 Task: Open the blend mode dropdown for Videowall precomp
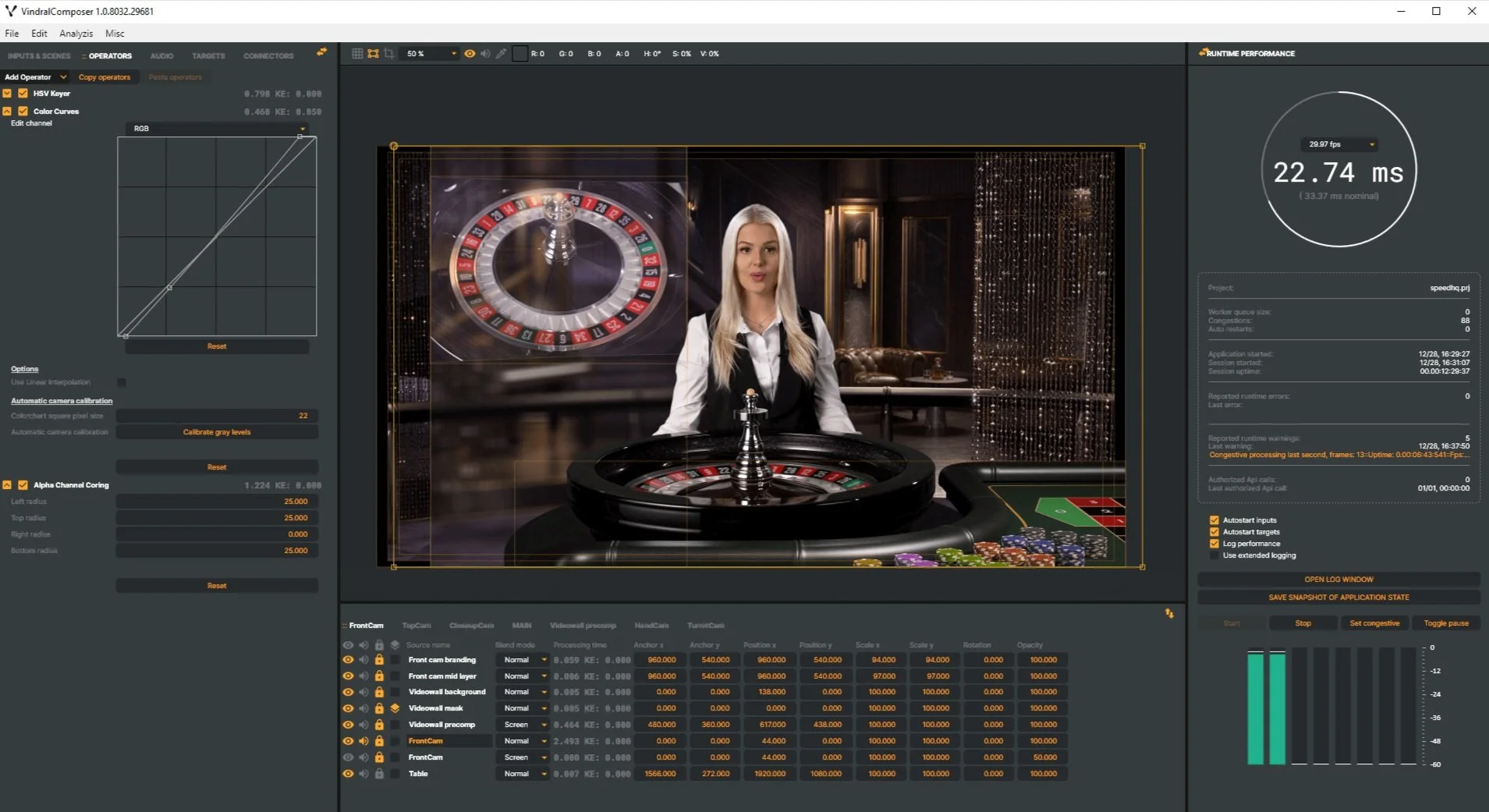click(522, 724)
